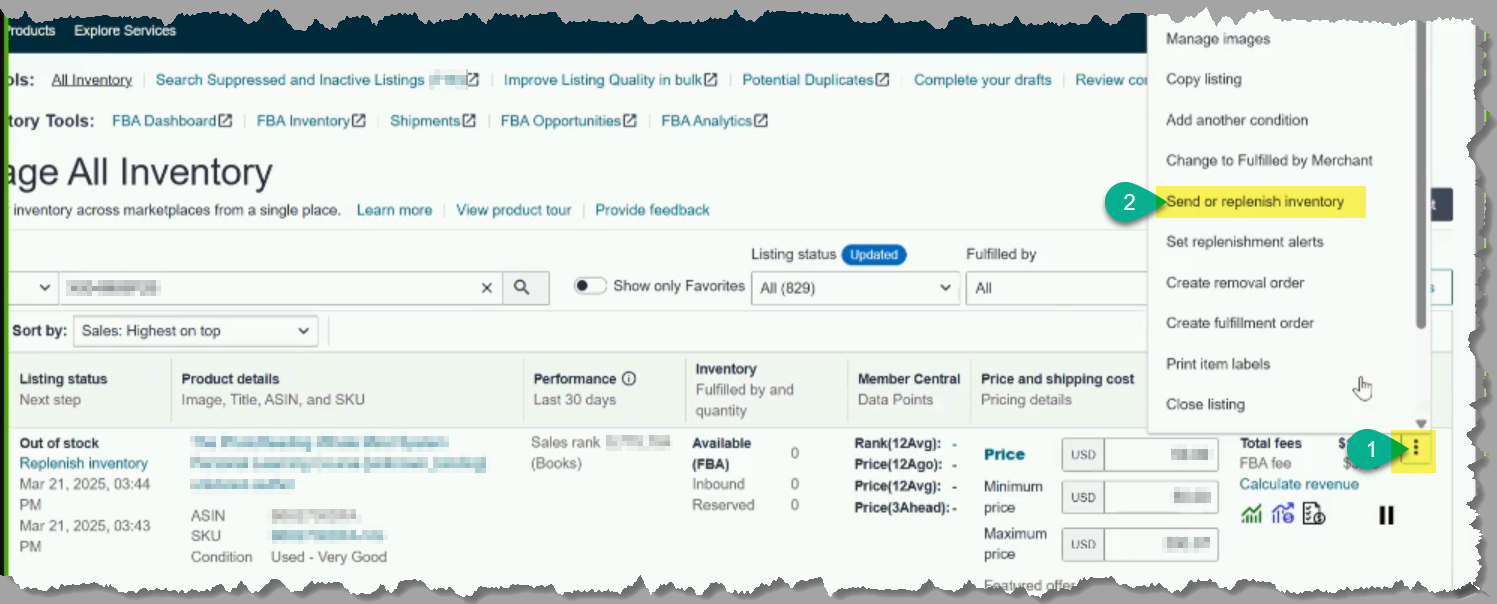Image resolution: width=1497 pixels, height=604 pixels.
Task: Click the Used - Very Good condition text
Action: [x=329, y=557]
